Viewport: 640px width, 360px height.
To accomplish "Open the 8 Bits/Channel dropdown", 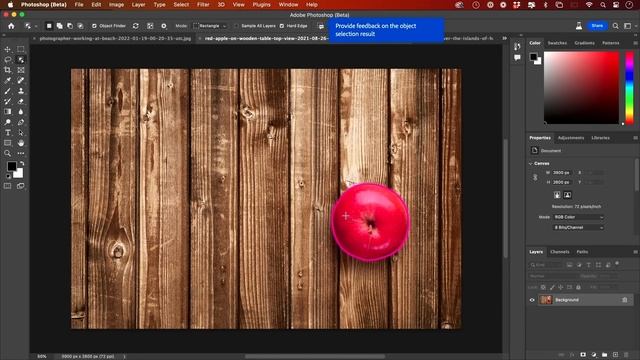I will coord(578,227).
